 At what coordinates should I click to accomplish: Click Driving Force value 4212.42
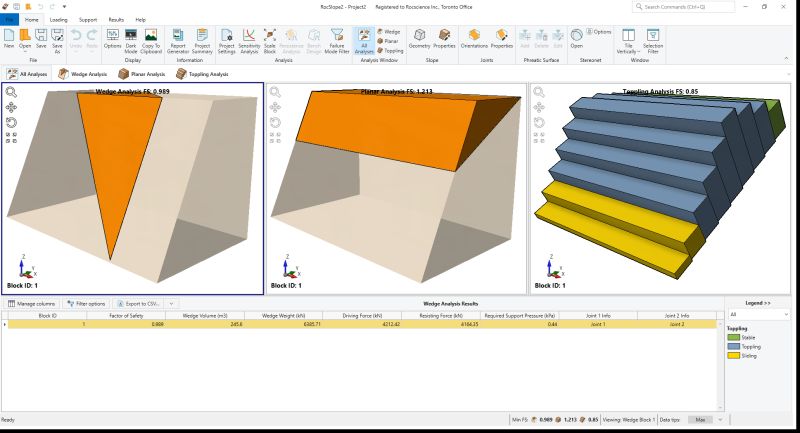pyautogui.click(x=391, y=324)
